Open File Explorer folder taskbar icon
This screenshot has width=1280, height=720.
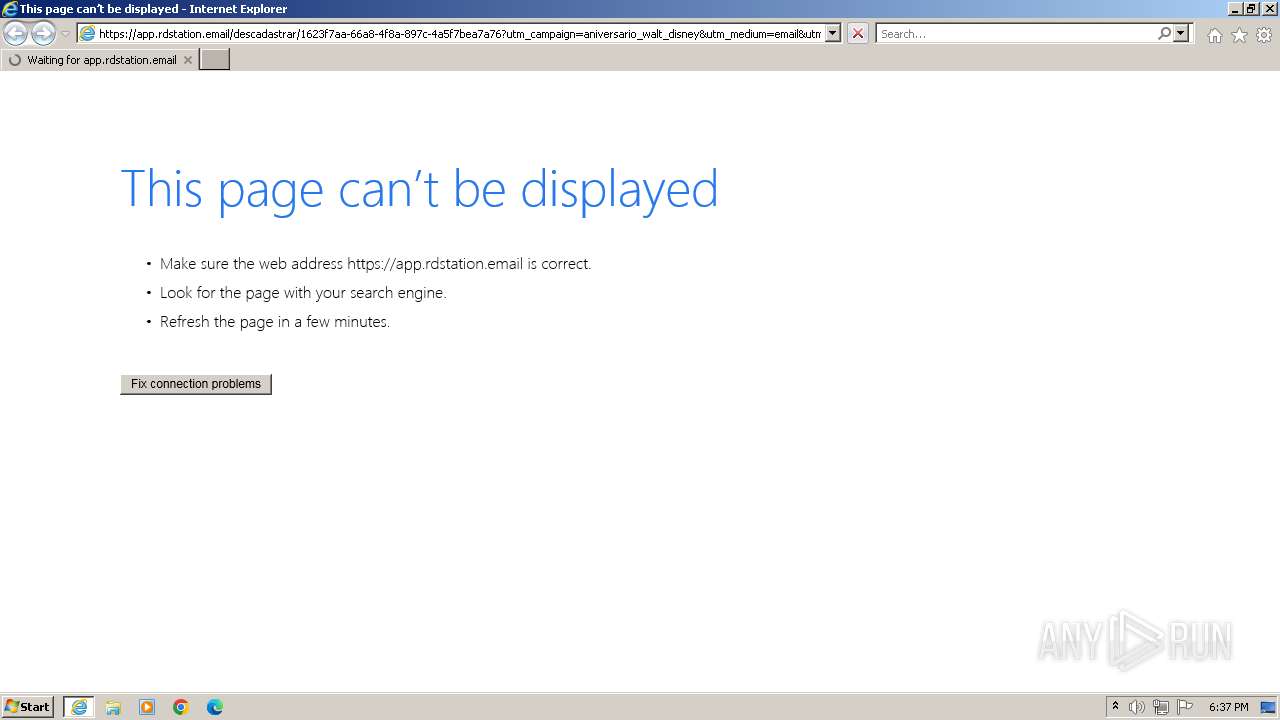(x=113, y=707)
